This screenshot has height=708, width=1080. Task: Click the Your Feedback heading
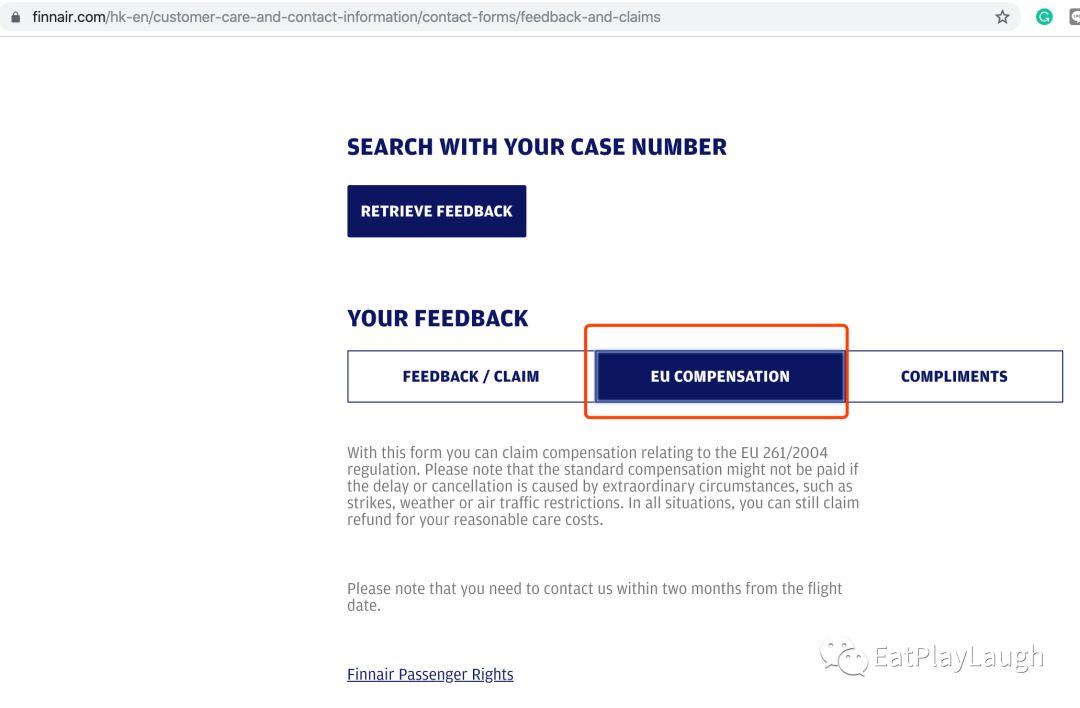[x=437, y=319]
